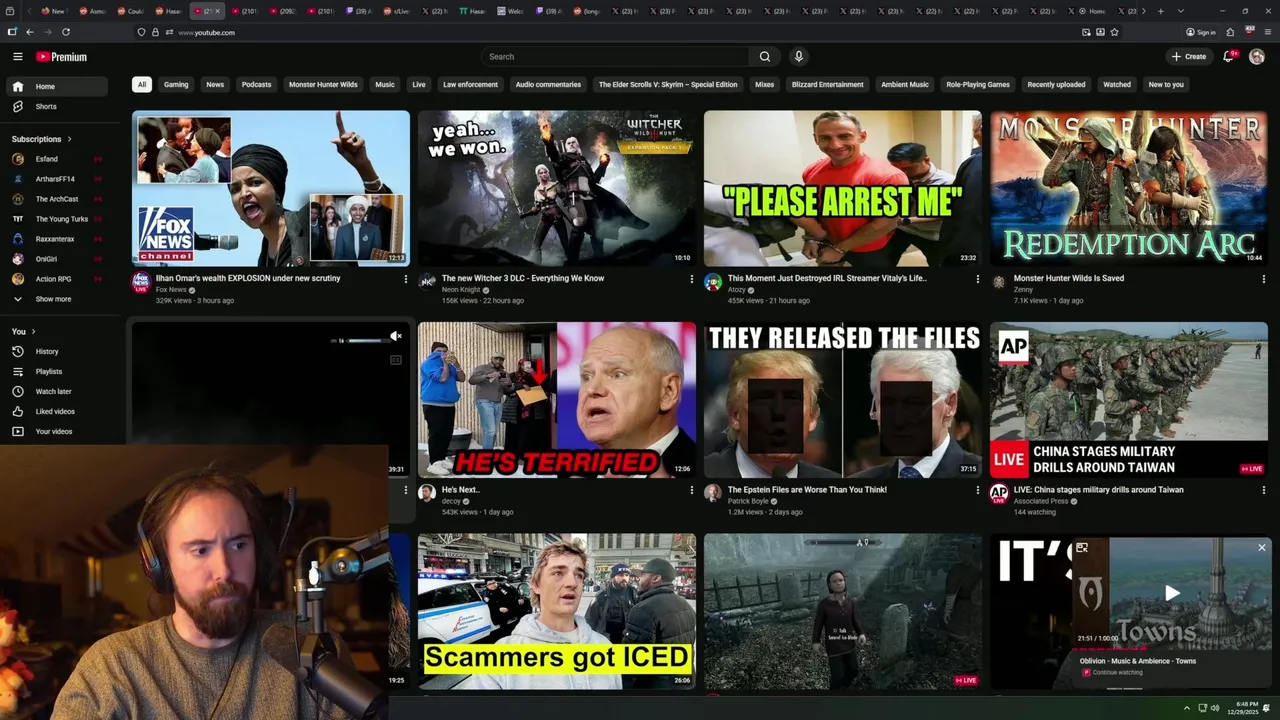The height and width of the screenshot is (720, 1280).
Task: Open the PLEASE ARREST ME thumbnail
Action: pos(842,188)
